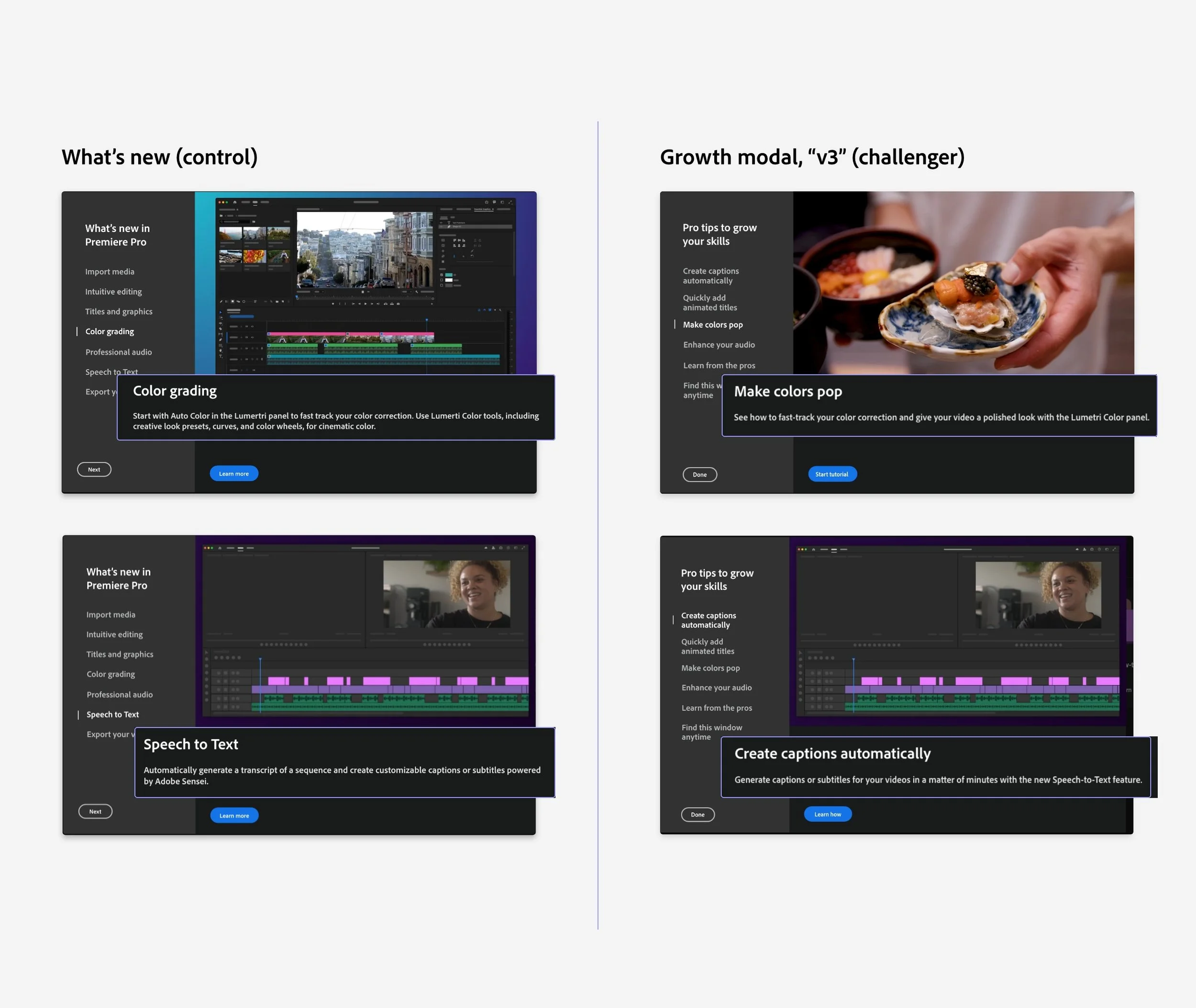This screenshot has width=1196, height=1008.
Task: Toggle checkbox beside white stroke swatch
Action: [442, 281]
